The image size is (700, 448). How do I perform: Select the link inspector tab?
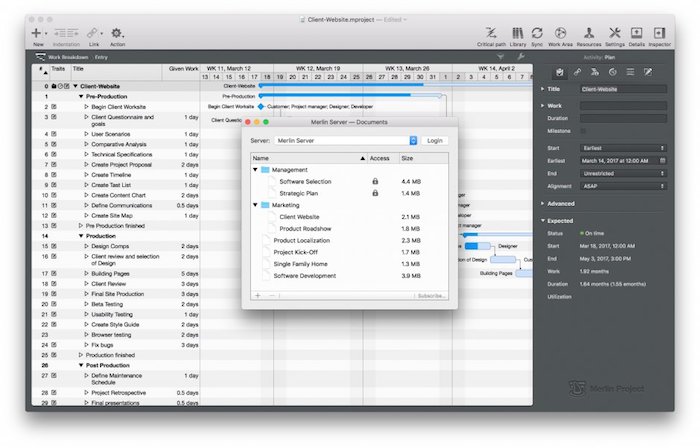[x=577, y=72]
